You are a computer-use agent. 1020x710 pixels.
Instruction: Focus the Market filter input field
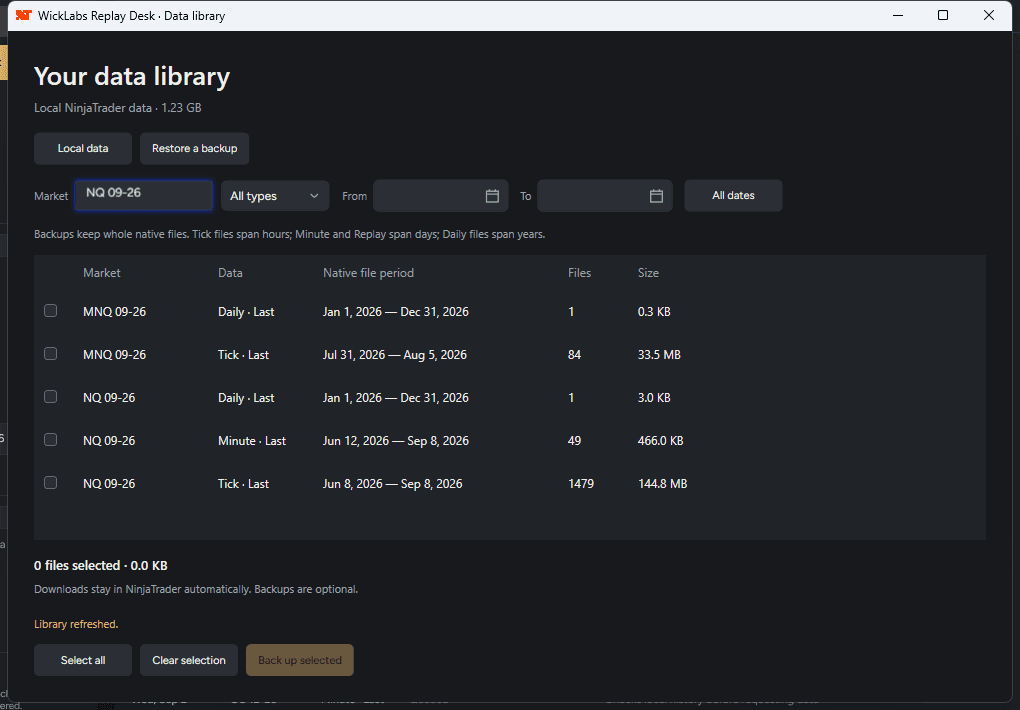click(144, 195)
